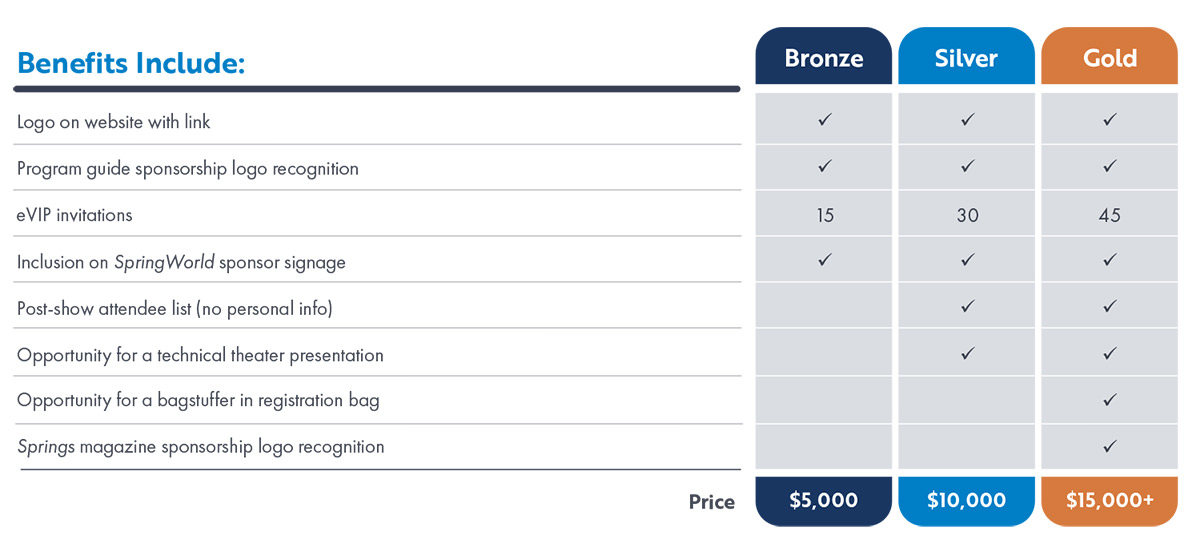Image resolution: width=1200 pixels, height=552 pixels.
Task: Choose the Gold $15,000+ price button
Action: (1109, 500)
